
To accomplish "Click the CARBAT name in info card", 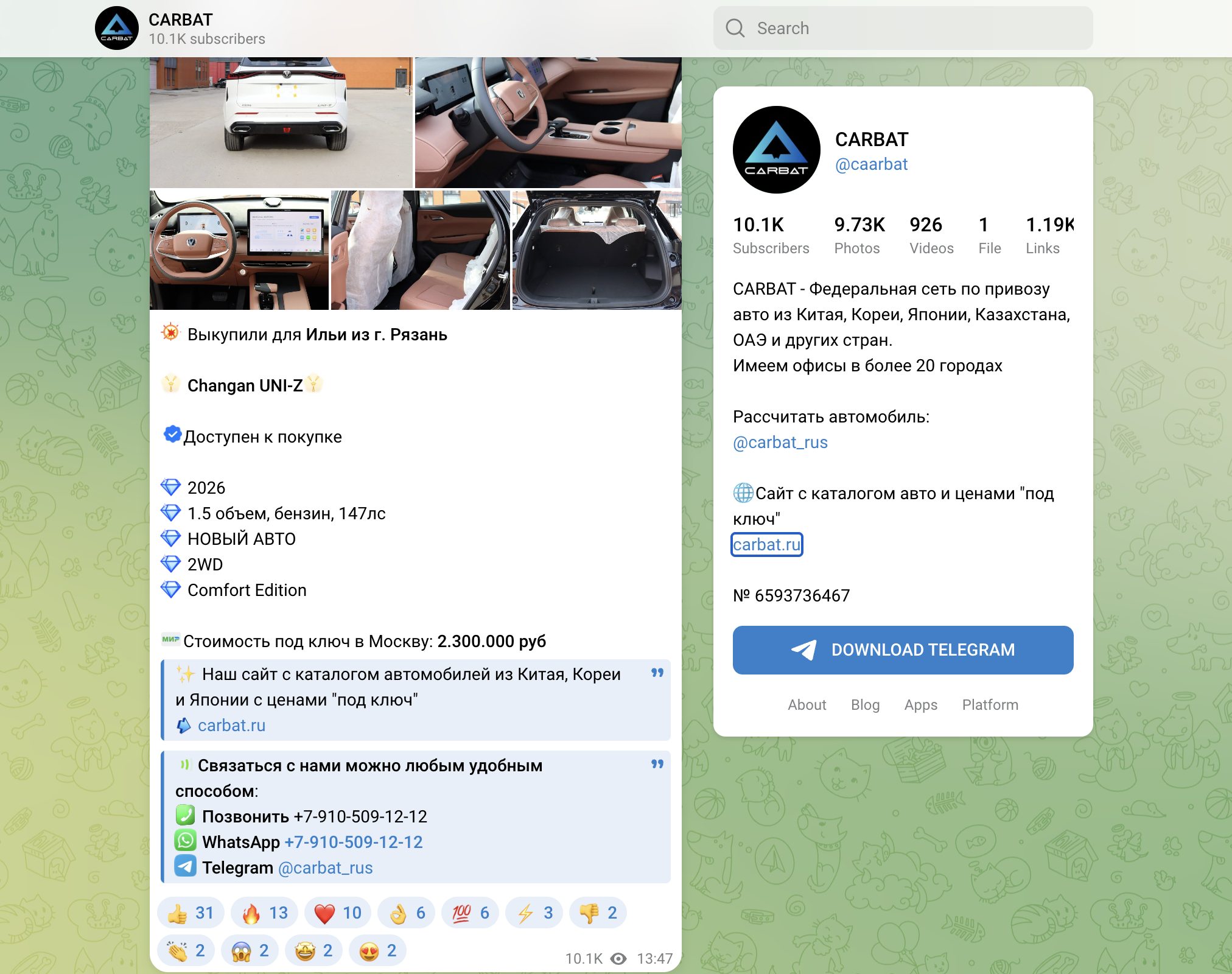I will click(x=872, y=139).
